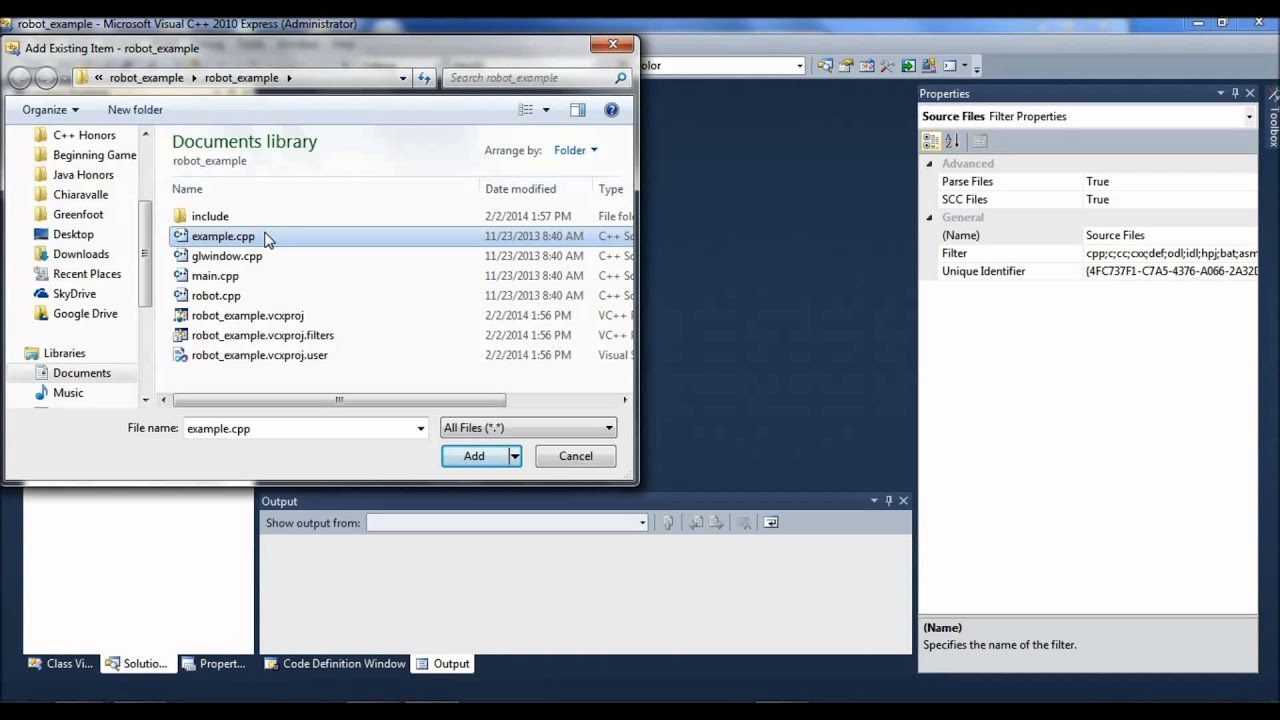Select Alphabetical sort in Properties panel

[952, 141]
